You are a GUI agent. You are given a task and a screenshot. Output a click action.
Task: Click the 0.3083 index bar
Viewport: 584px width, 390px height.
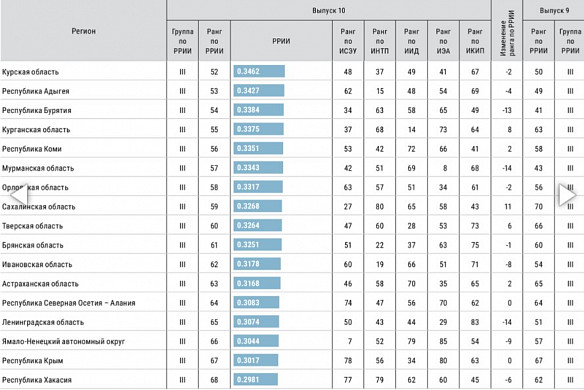tap(256, 302)
